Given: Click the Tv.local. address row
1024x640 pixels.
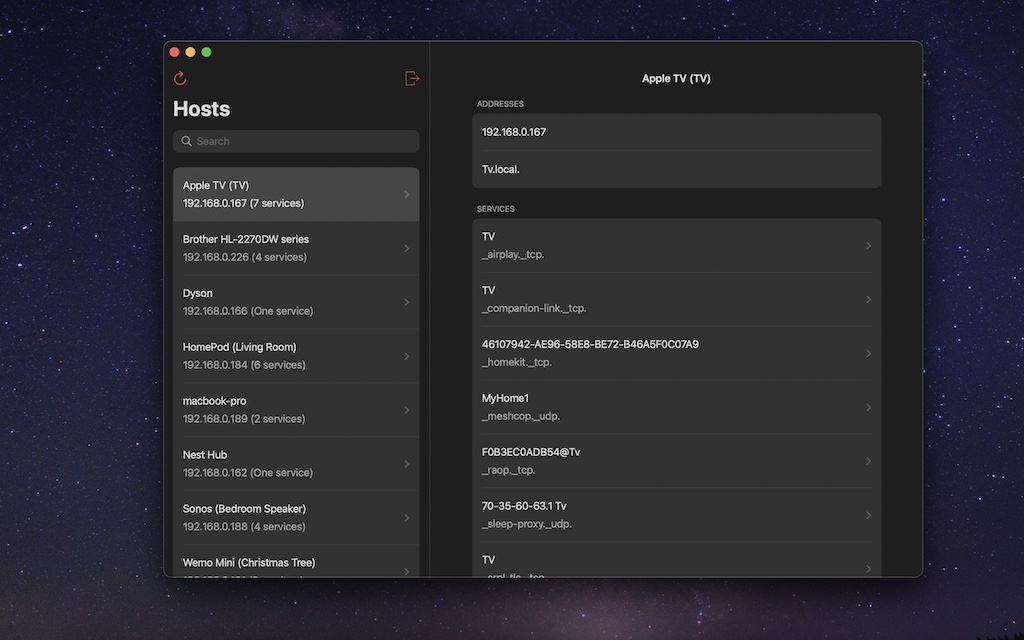Looking at the screenshot, I should tap(676, 169).
